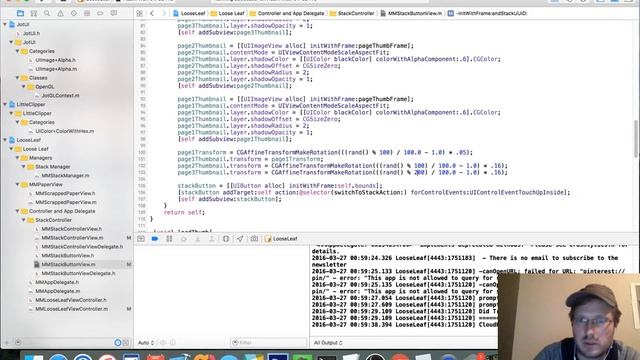Click the add button in navigator footer

(7, 343)
